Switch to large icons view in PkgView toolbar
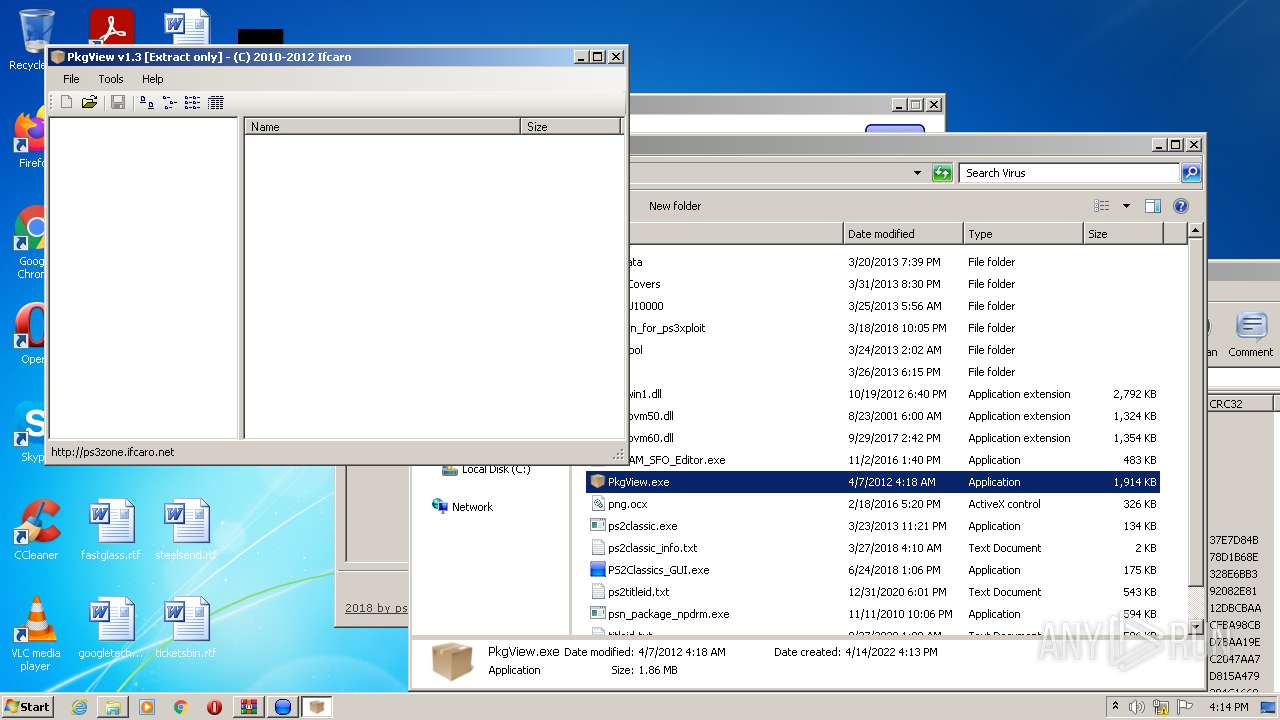This screenshot has height=720, width=1280. pyautogui.click(x=147, y=102)
